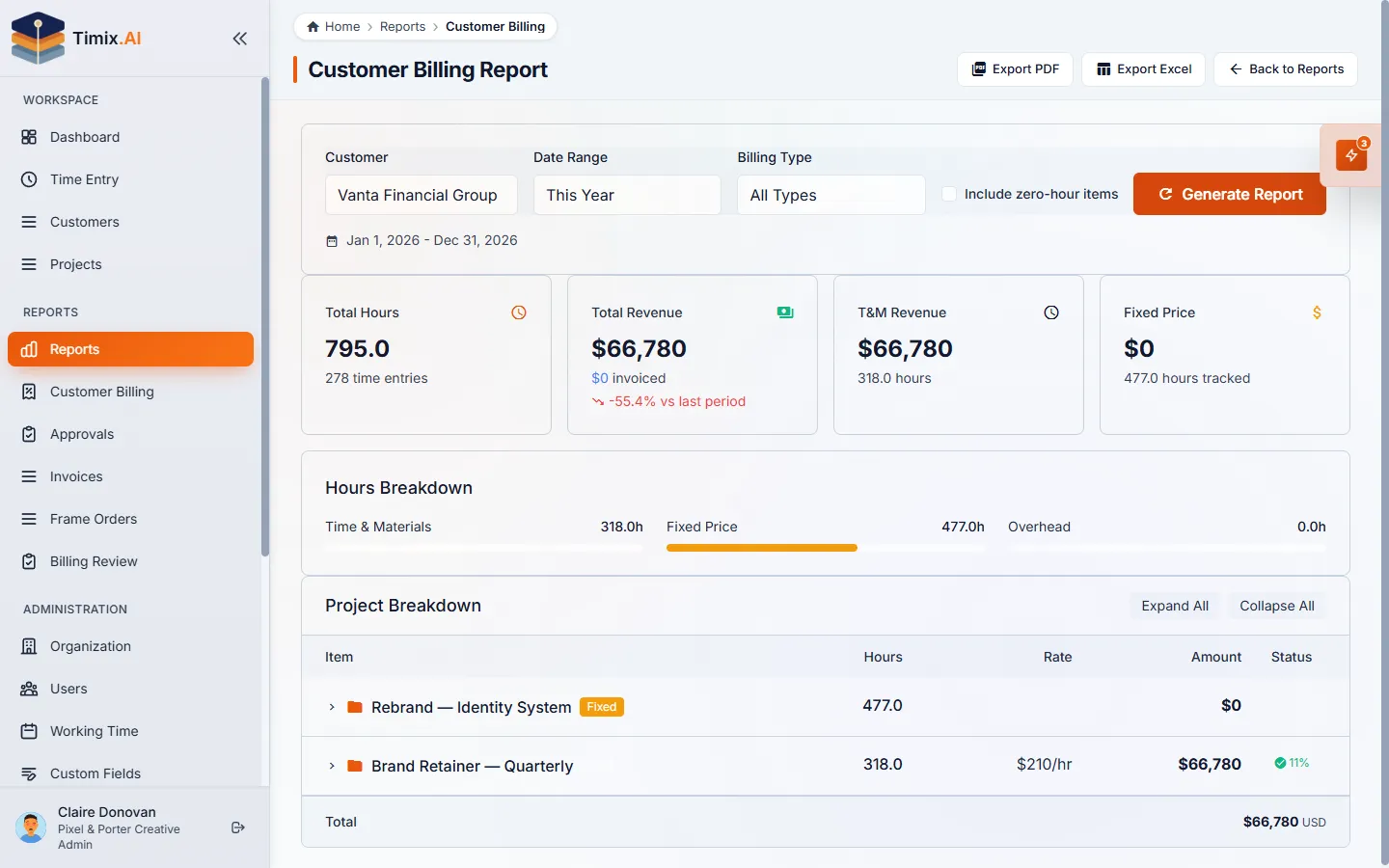Viewport: 1389px width, 868px height.
Task: Open the lightning notifications widget
Action: tap(1351, 155)
